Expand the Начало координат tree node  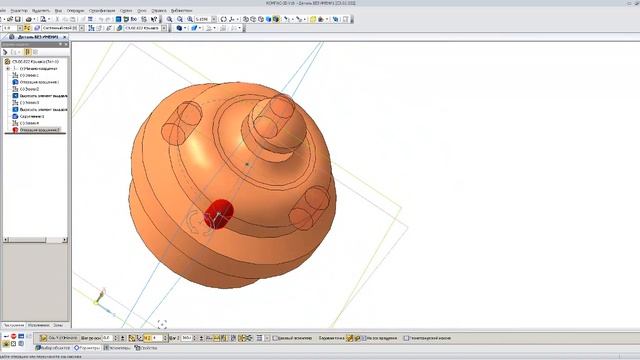[8, 69]
